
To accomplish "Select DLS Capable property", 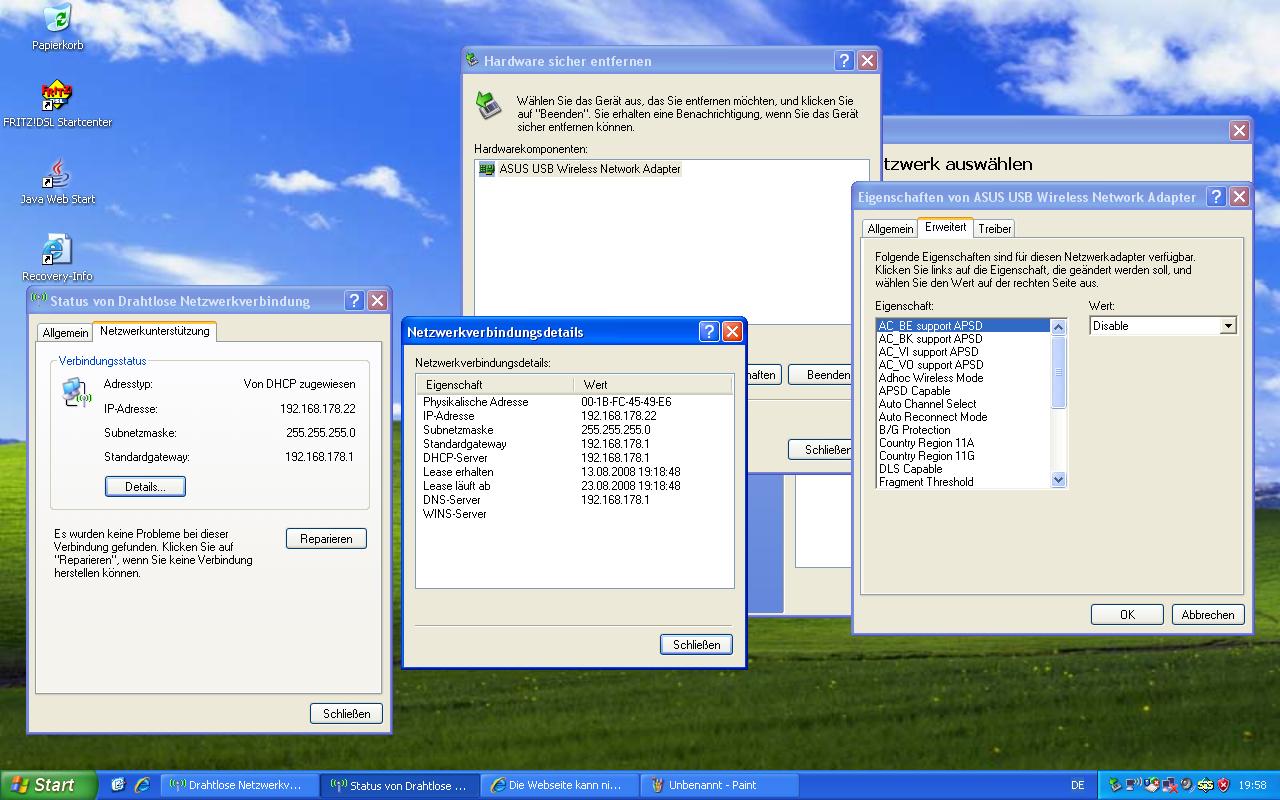I will pos(963,469).
